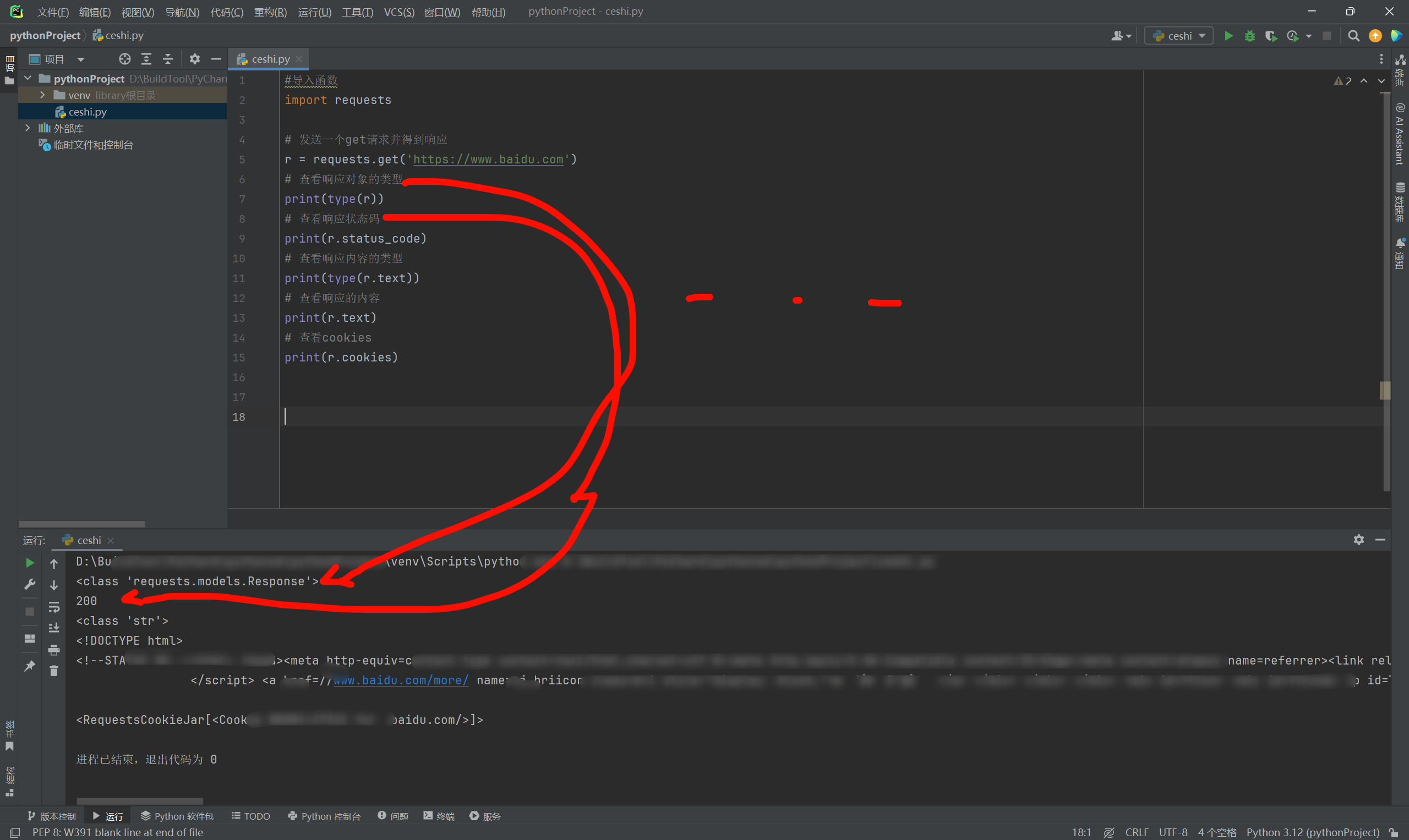Expand all in project tool window
1409x840 pixels.
pos(146,59)
